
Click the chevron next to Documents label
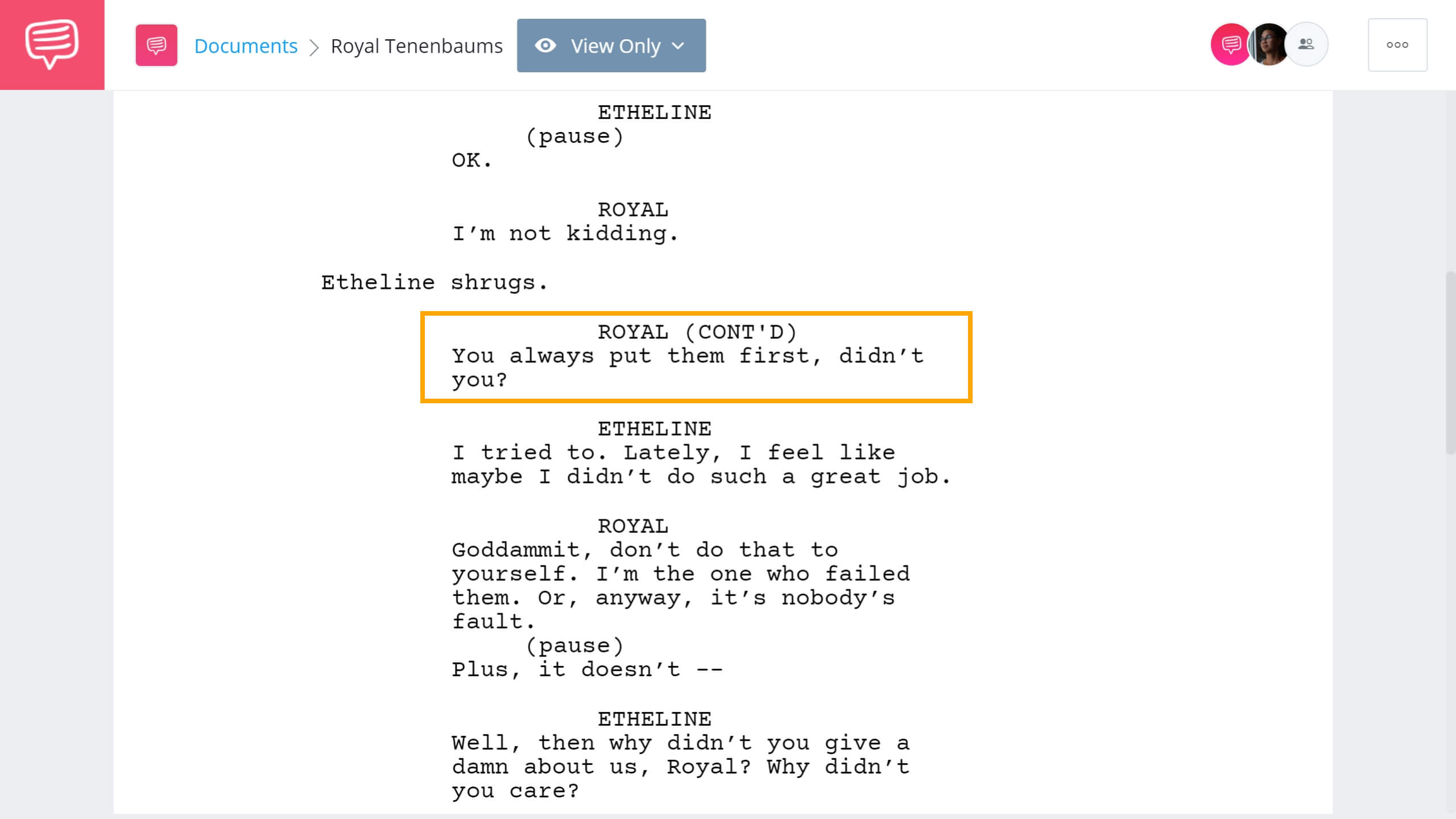[315, 45]
